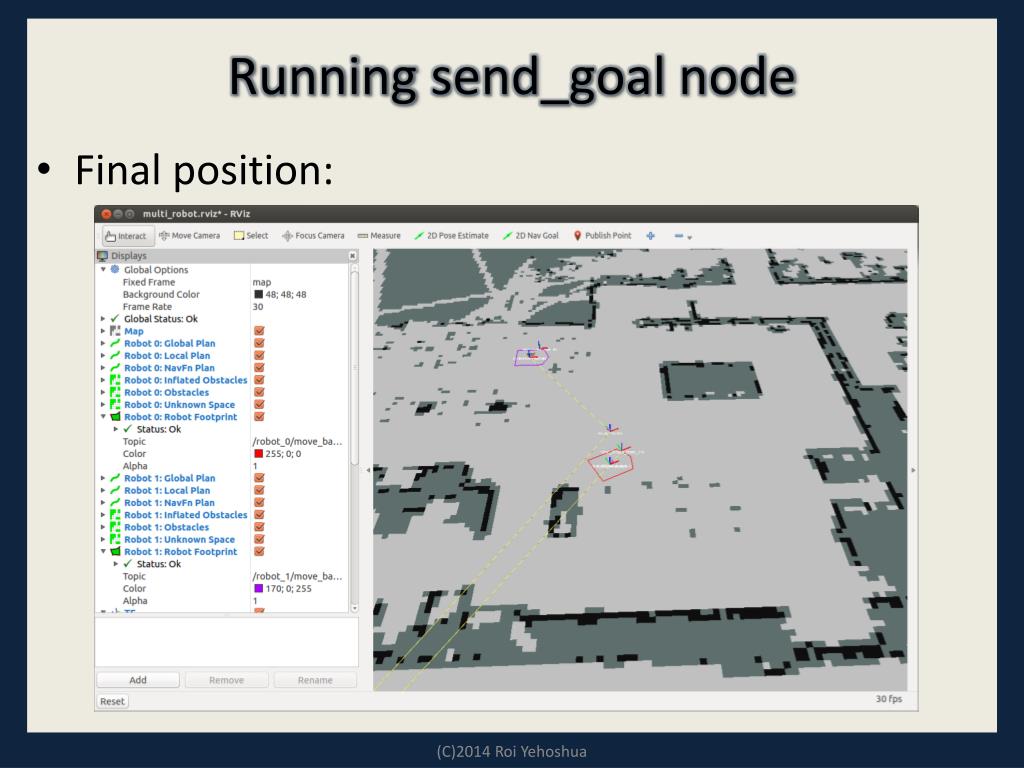Click the Robot 0: Inflated Obstacles grid icon

[x=116, y=380]
